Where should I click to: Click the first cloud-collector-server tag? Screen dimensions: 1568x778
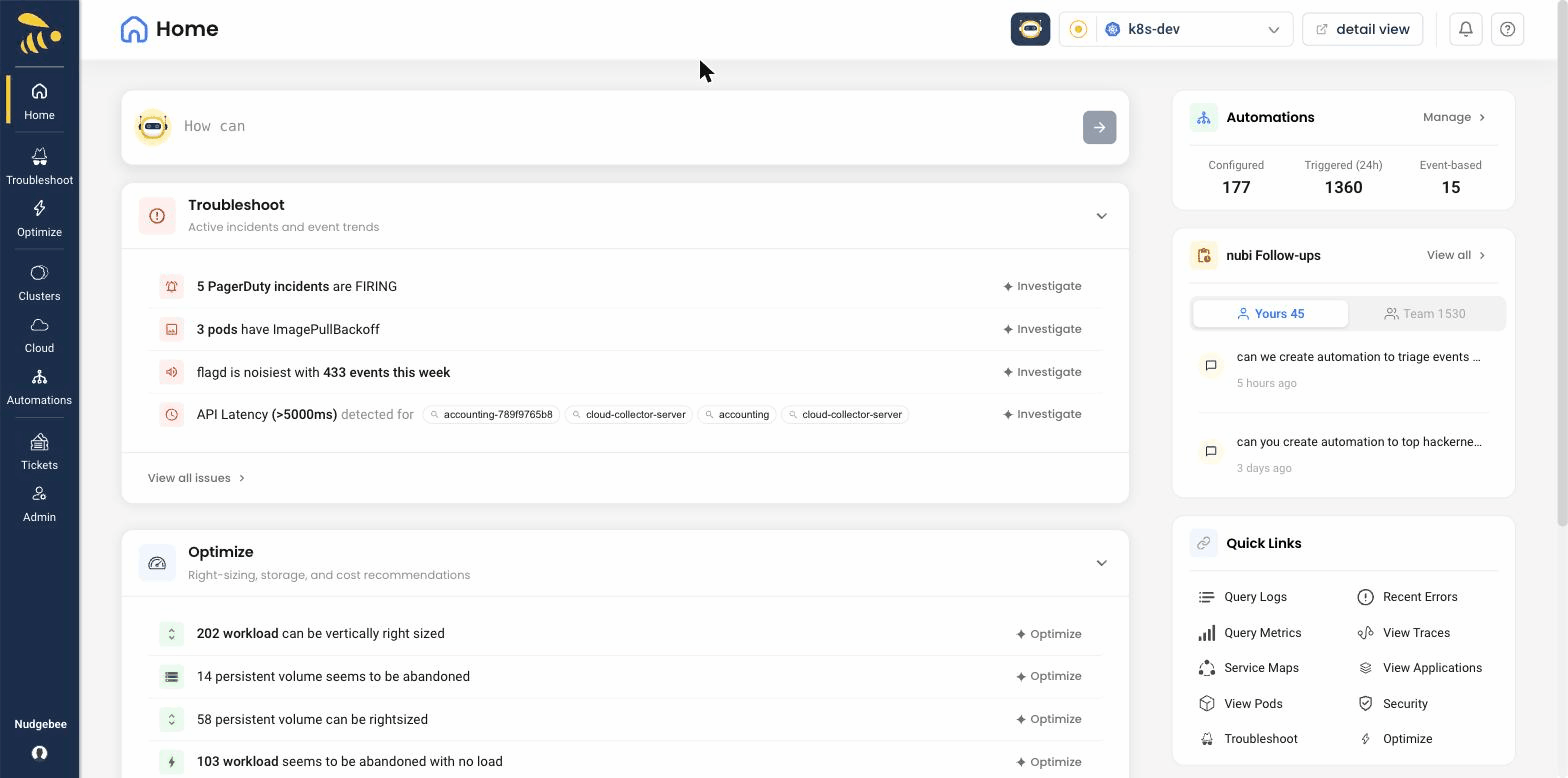pyautogui.click(x=629, y=414)
